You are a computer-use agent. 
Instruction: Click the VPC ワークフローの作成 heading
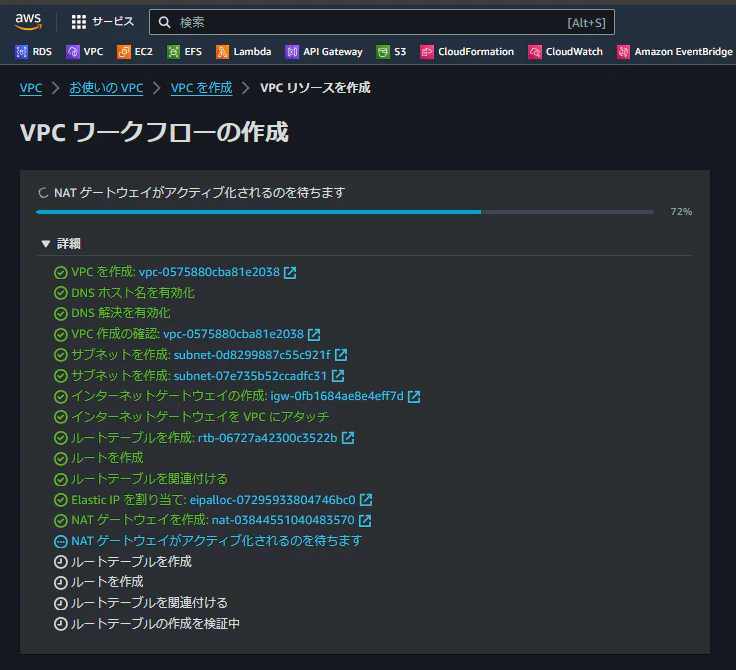tap(154, 132)
